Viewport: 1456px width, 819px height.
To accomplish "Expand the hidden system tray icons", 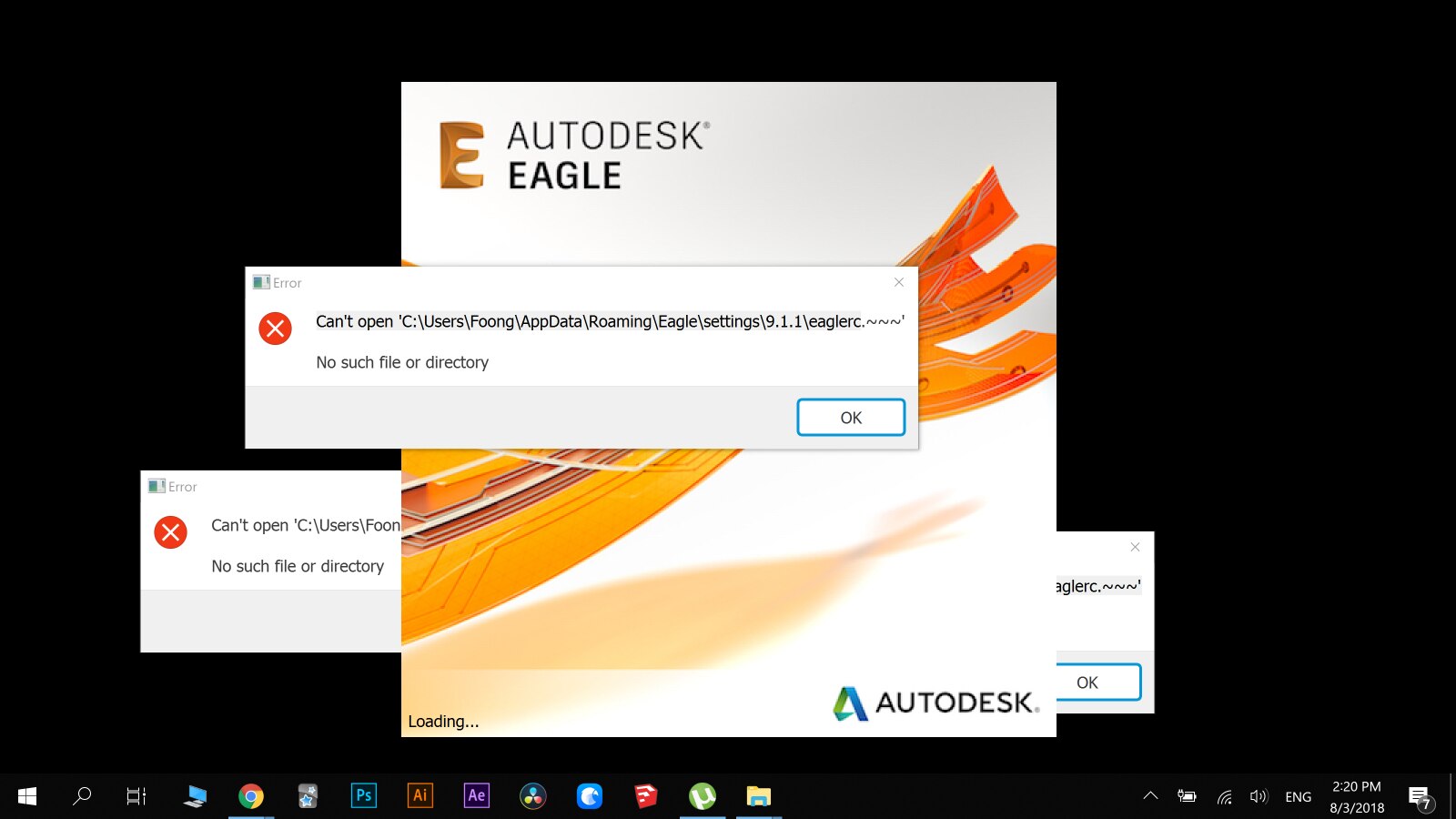I will (x=1150, y=796).
